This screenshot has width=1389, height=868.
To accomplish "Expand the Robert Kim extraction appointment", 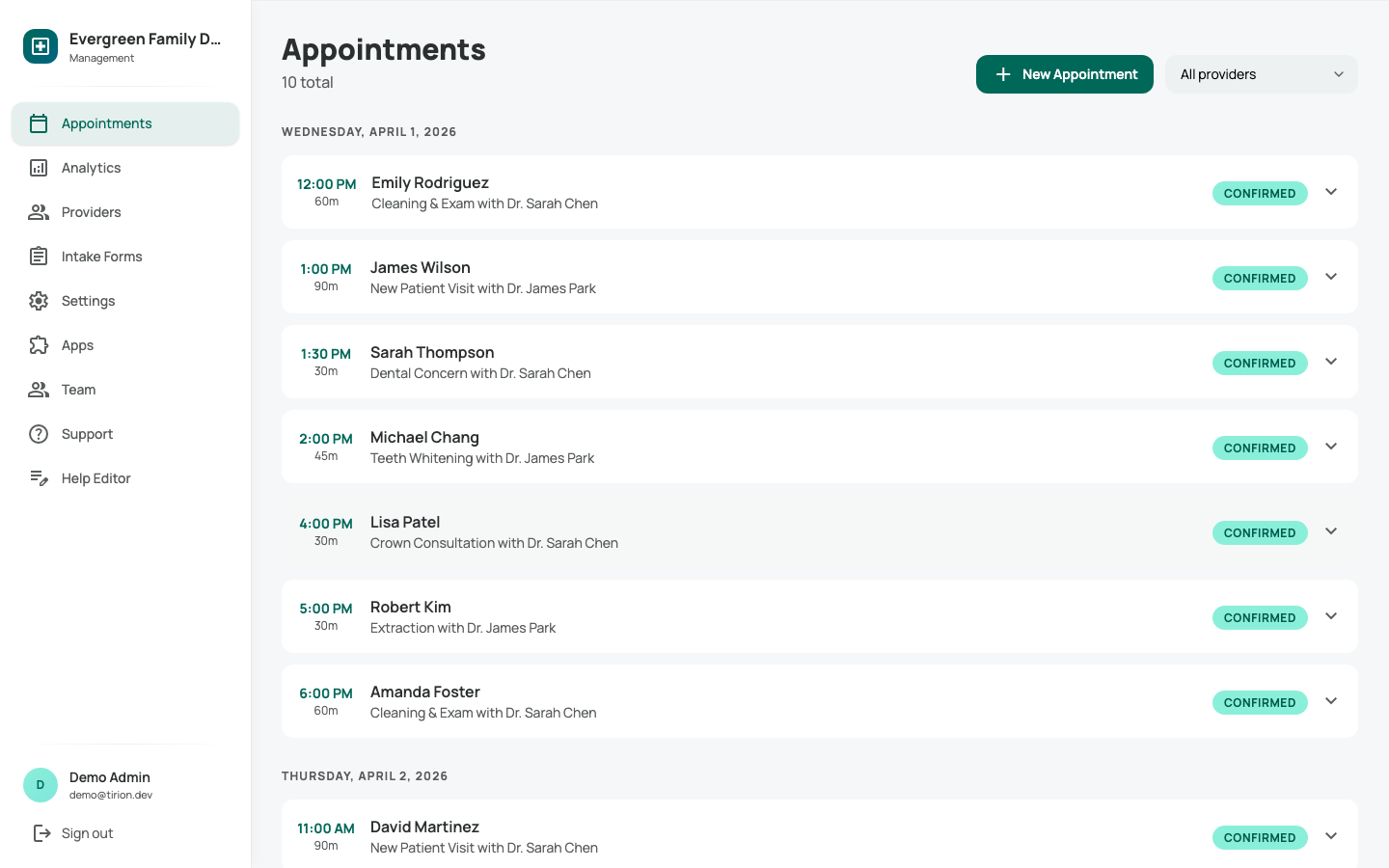I will tap(1331, 616).
